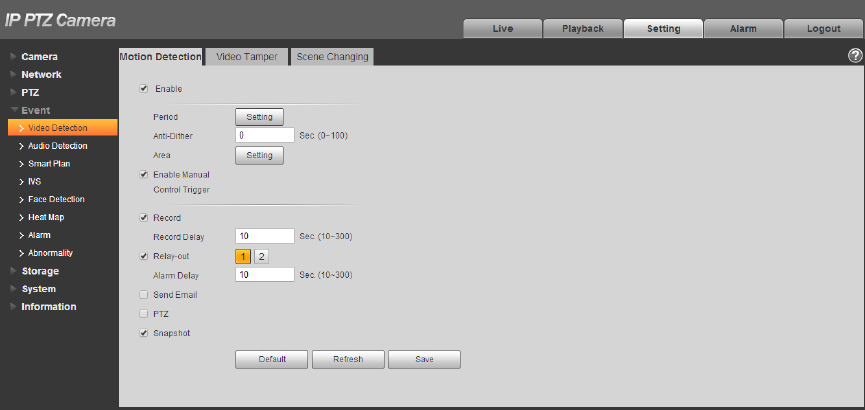Toggle the Snapshot checkbox
The image size is (865, 410).
(x=144, y=333)
